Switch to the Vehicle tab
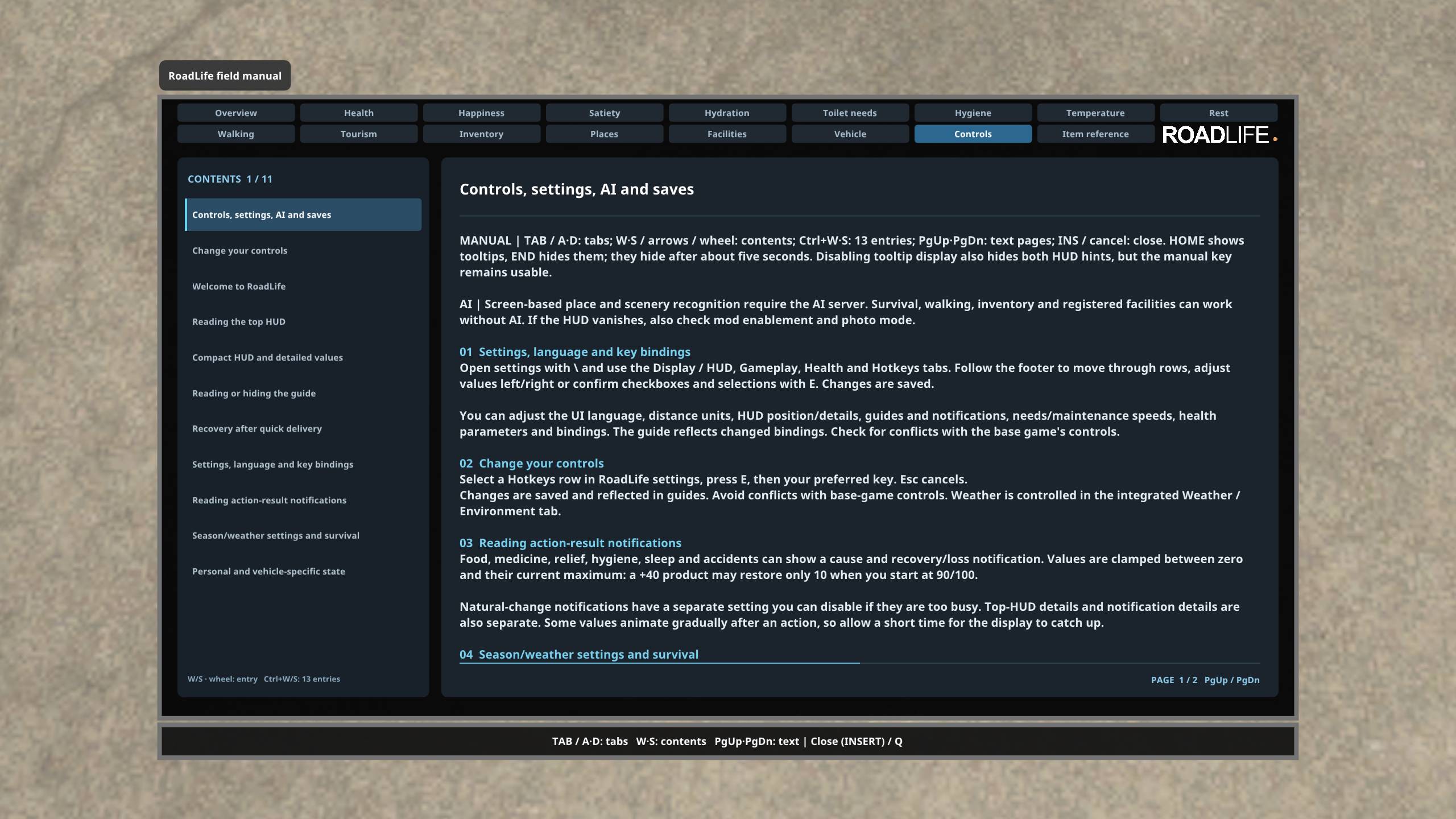This screenshot has height=819, width=1456. tap(850, 134)
